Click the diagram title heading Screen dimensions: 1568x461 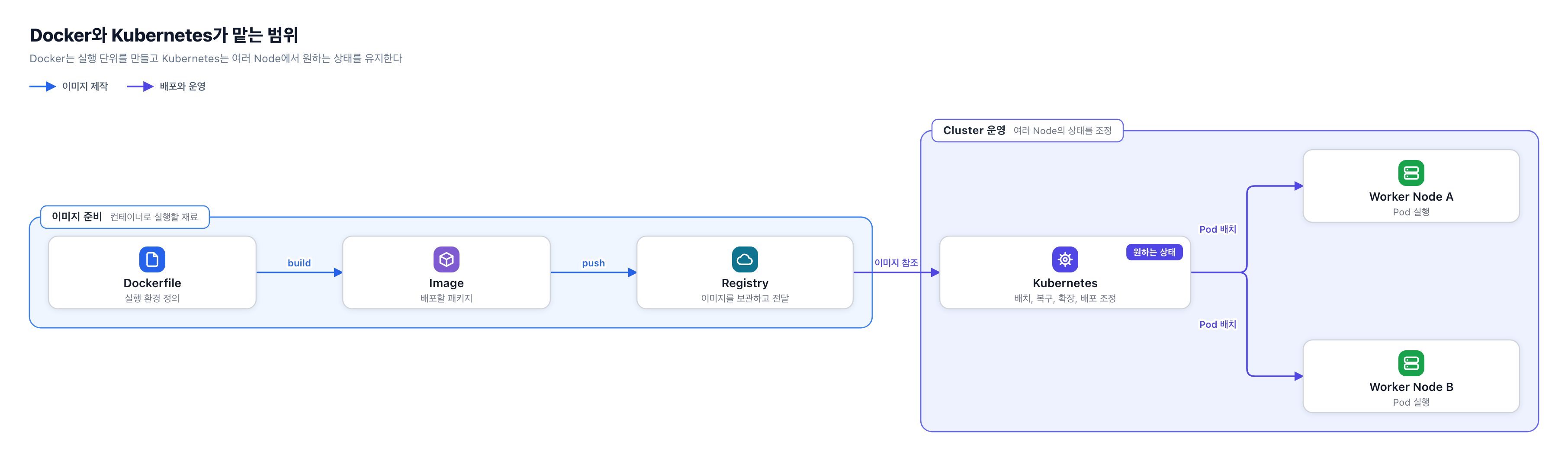click(x=164, y=35)
